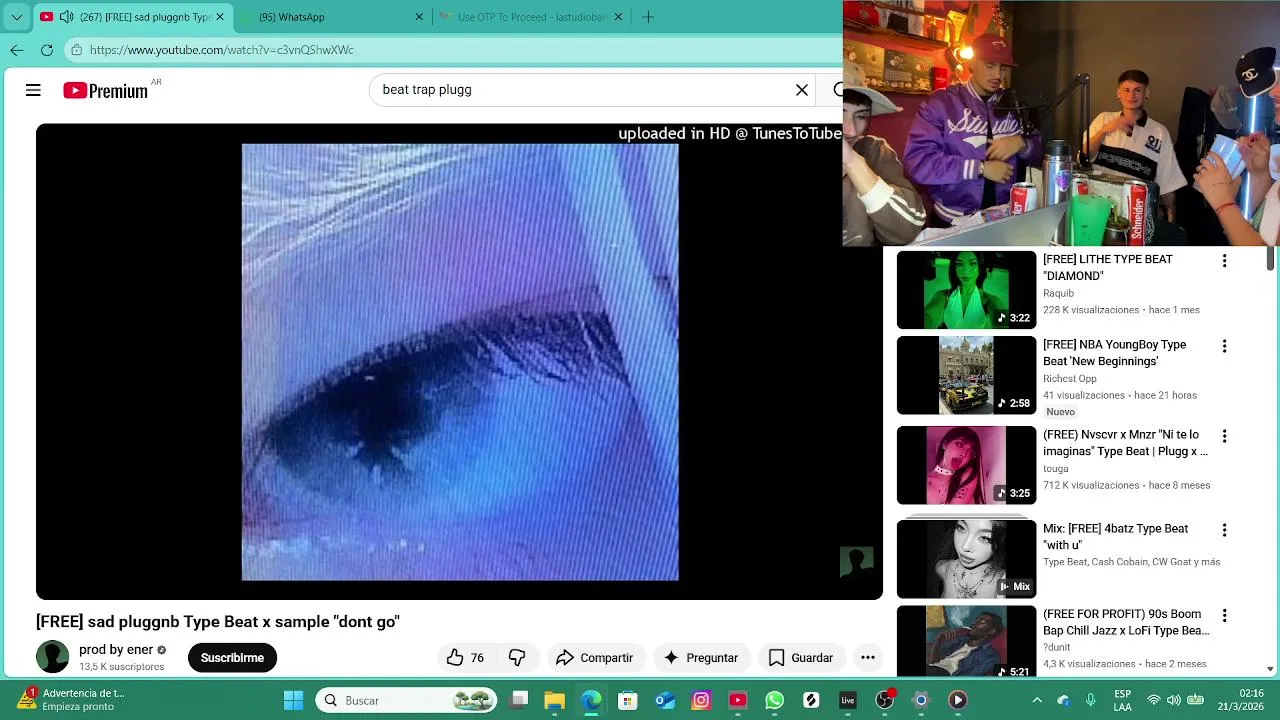Click the video player eye image
The height and width of the screenshot is (720, 1280).
point(460,362)
